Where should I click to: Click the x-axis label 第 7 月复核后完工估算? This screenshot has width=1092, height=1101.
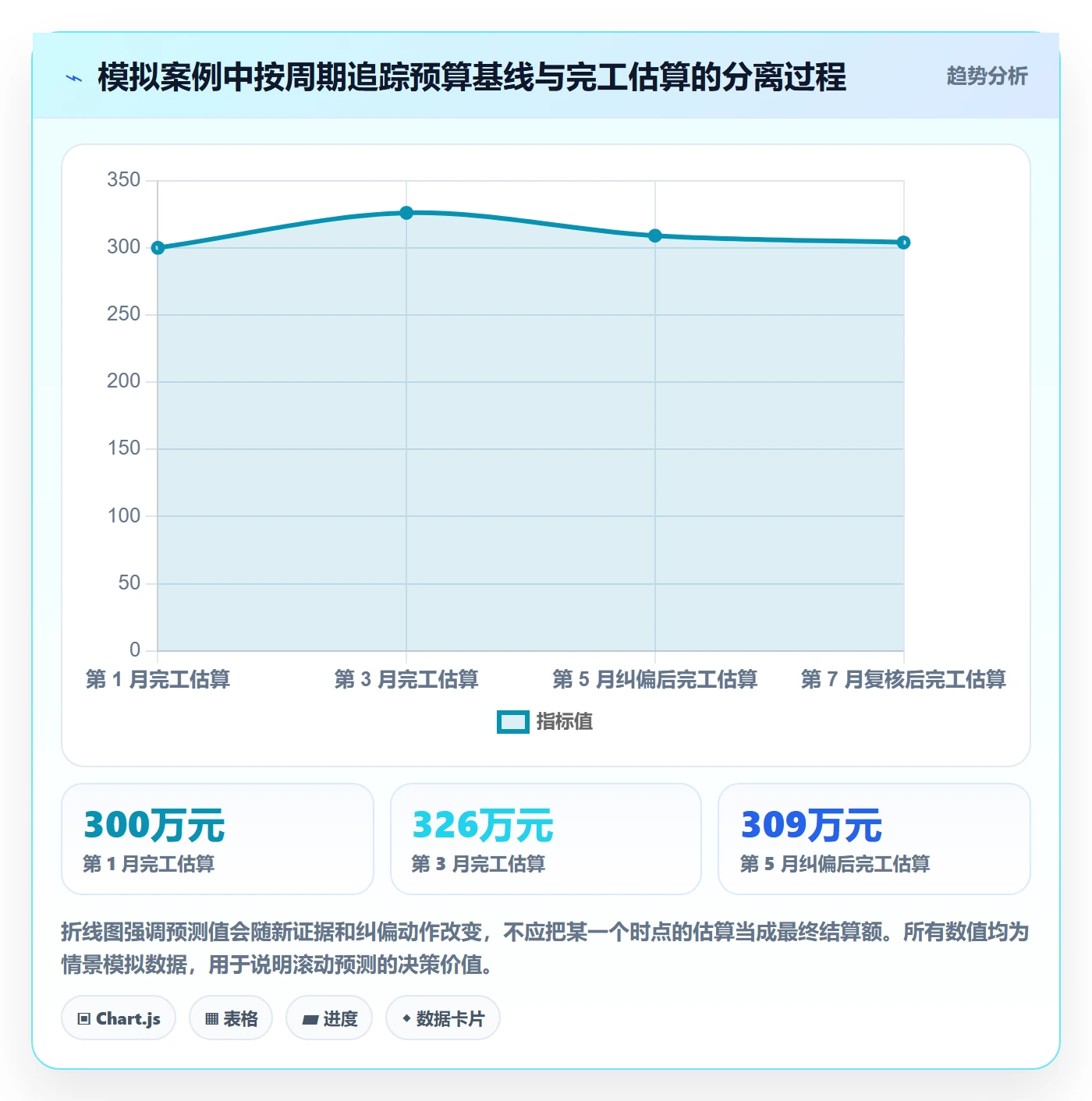(903, 679)
